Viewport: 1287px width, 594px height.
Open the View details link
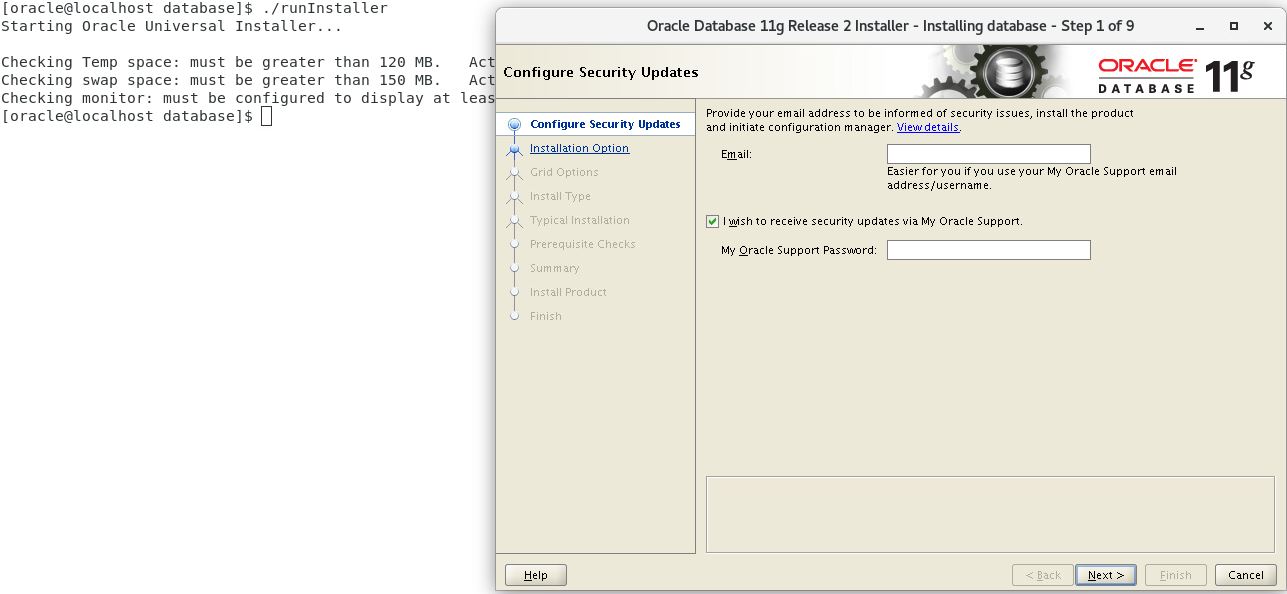(928, 128)
